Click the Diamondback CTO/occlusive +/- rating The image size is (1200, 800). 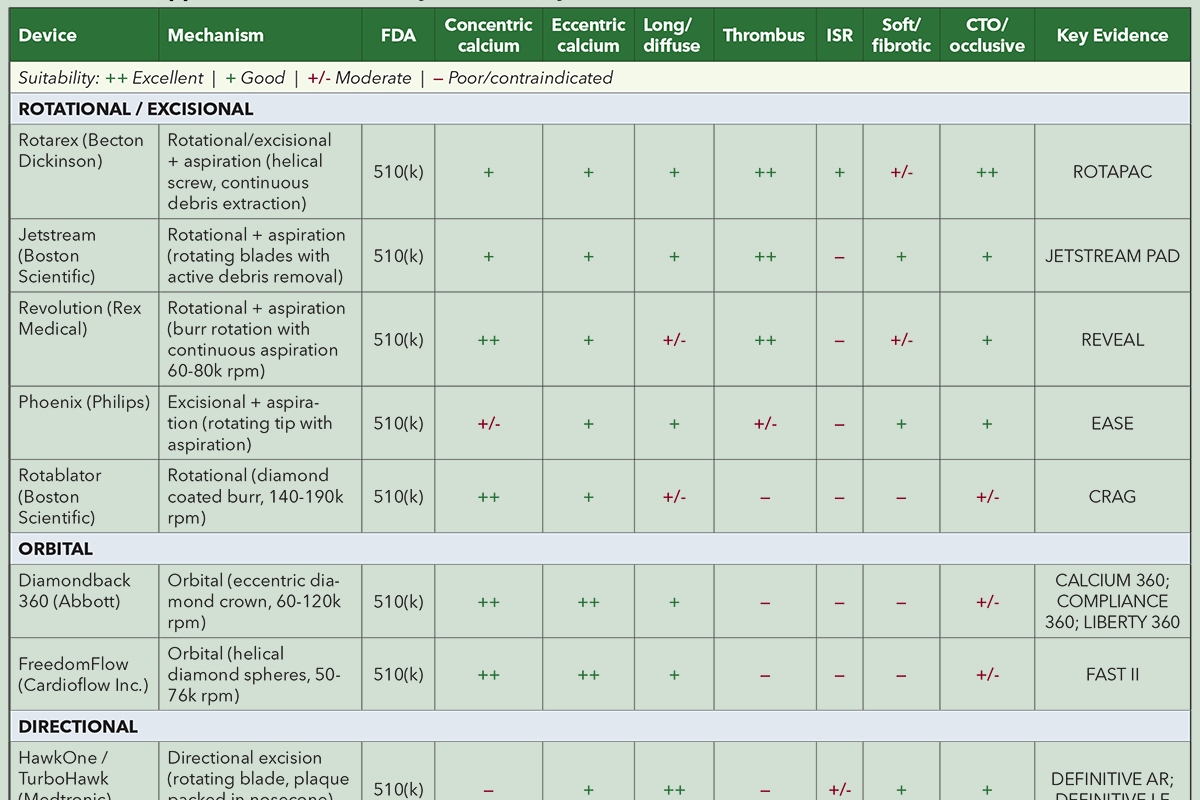pos(987,602)
